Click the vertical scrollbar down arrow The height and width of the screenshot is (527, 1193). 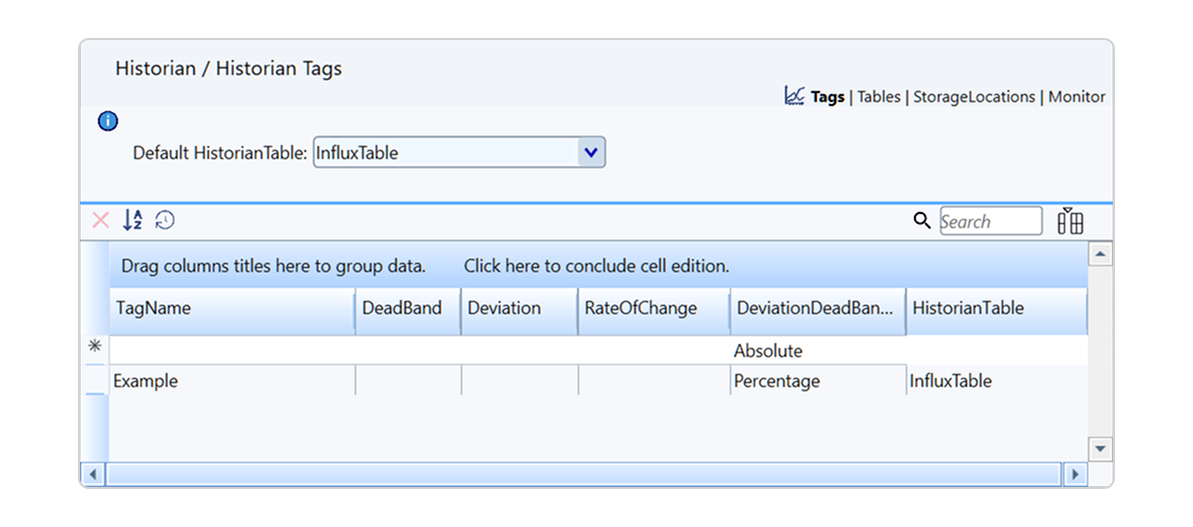1100,449
